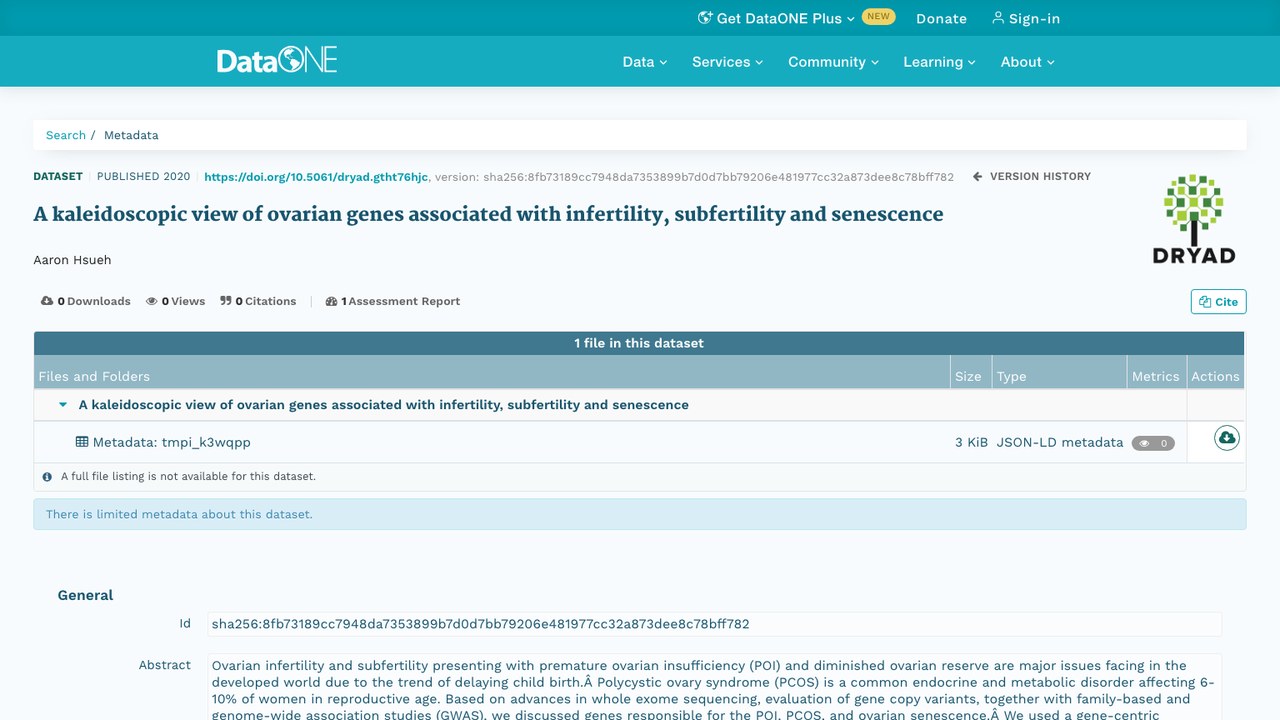The height and width of the screenshot is (720, 1280).
Task: Click the DRYAD tree logo
Action: 1194,220
